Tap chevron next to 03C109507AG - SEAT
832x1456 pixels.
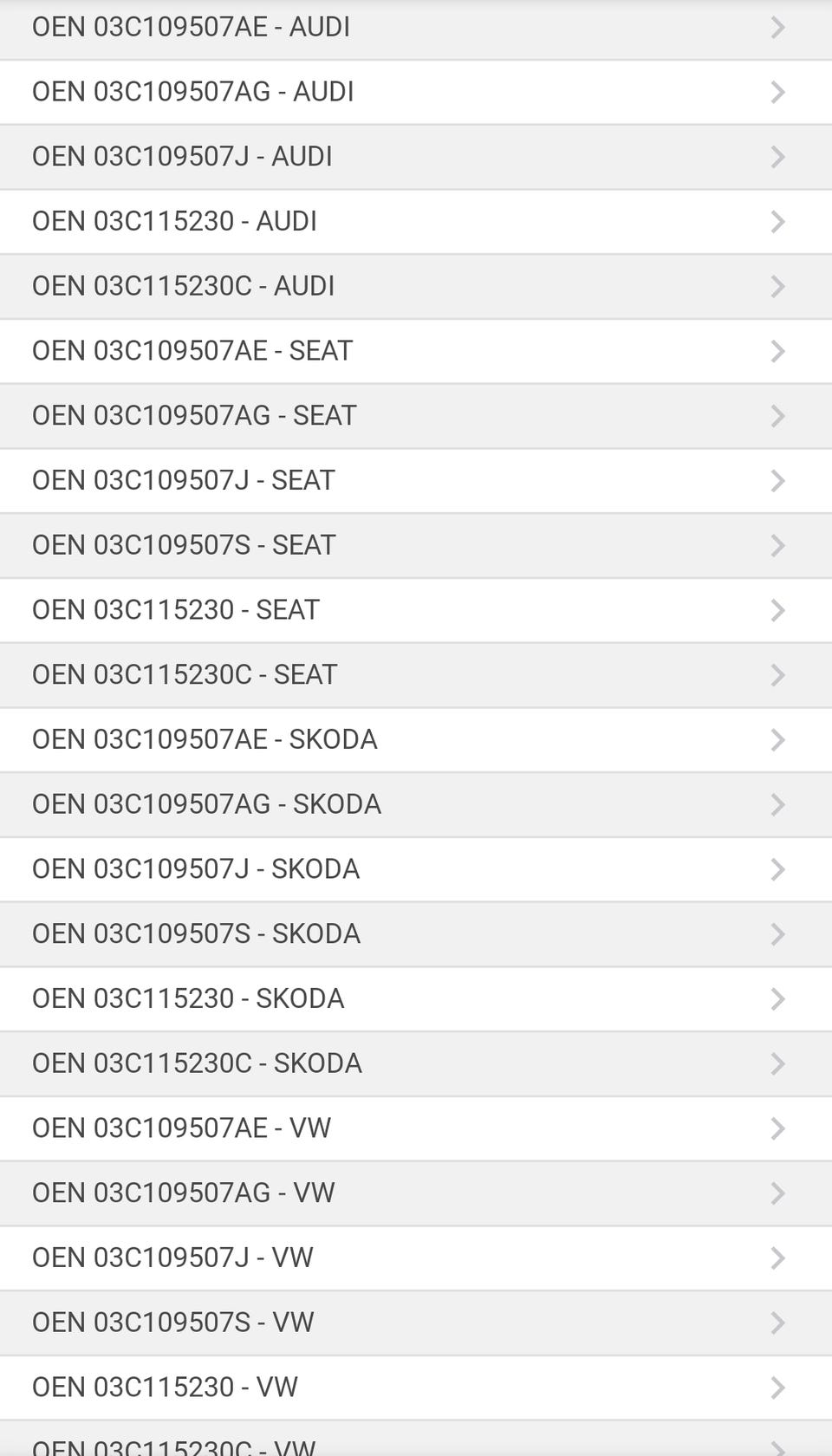click(x=777, y=416)
